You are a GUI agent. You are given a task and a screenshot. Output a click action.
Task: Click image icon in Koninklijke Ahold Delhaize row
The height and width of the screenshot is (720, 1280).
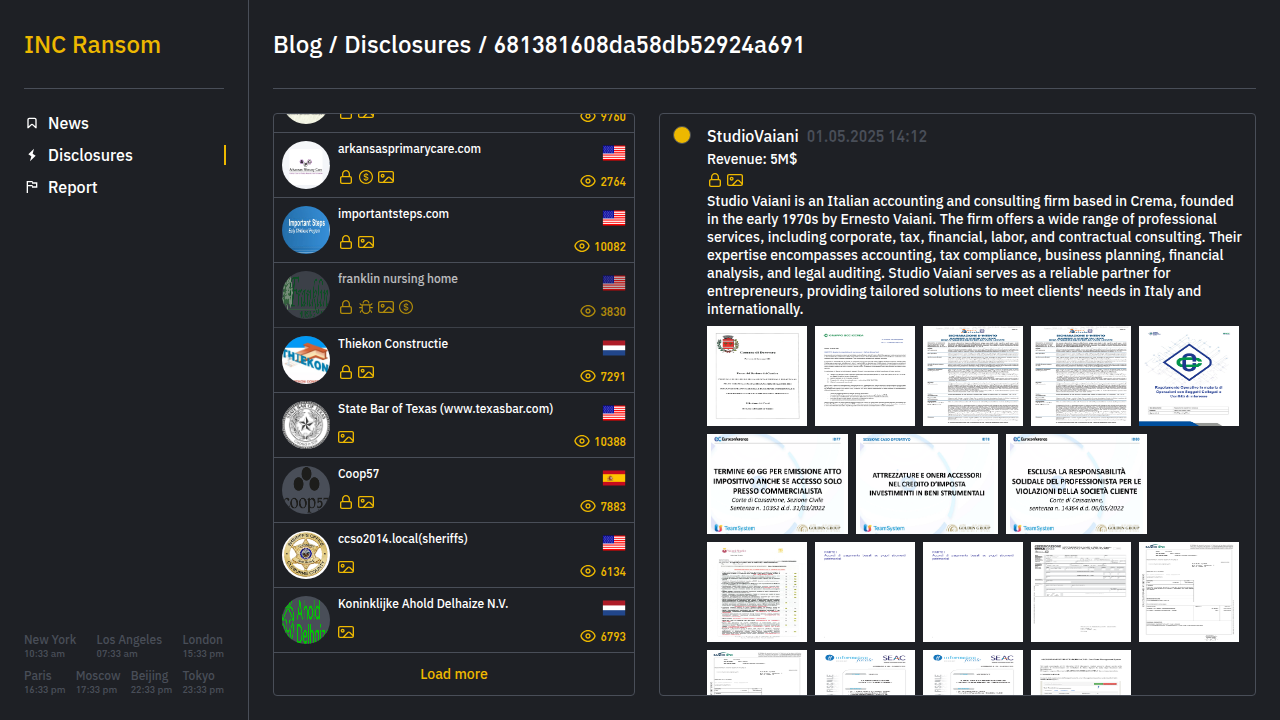[346, 632]
